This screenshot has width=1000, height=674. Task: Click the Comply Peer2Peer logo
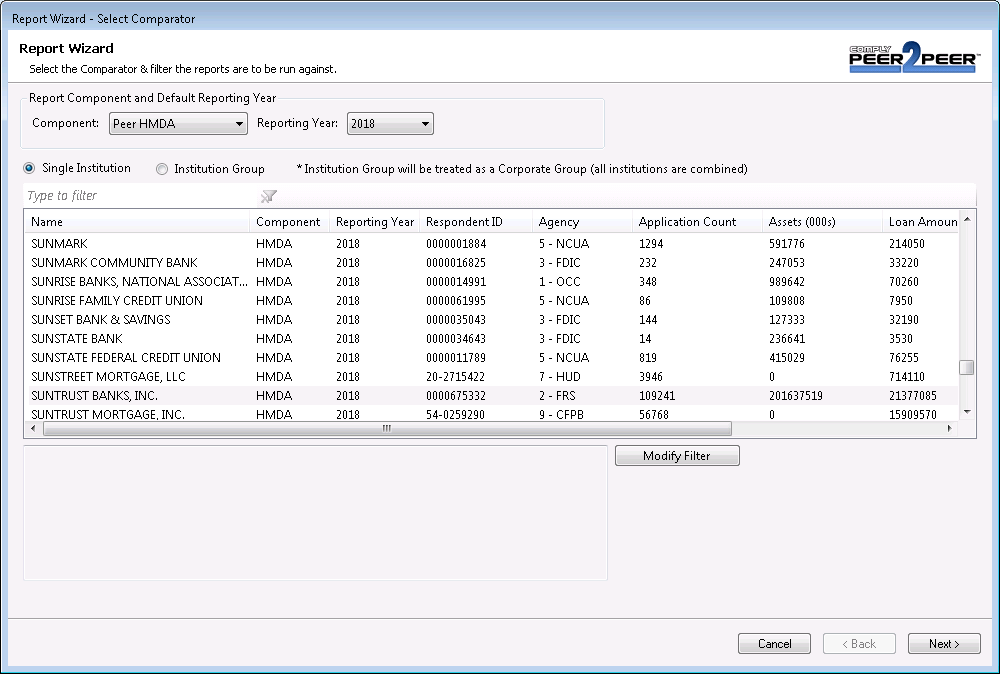[913, 57]
